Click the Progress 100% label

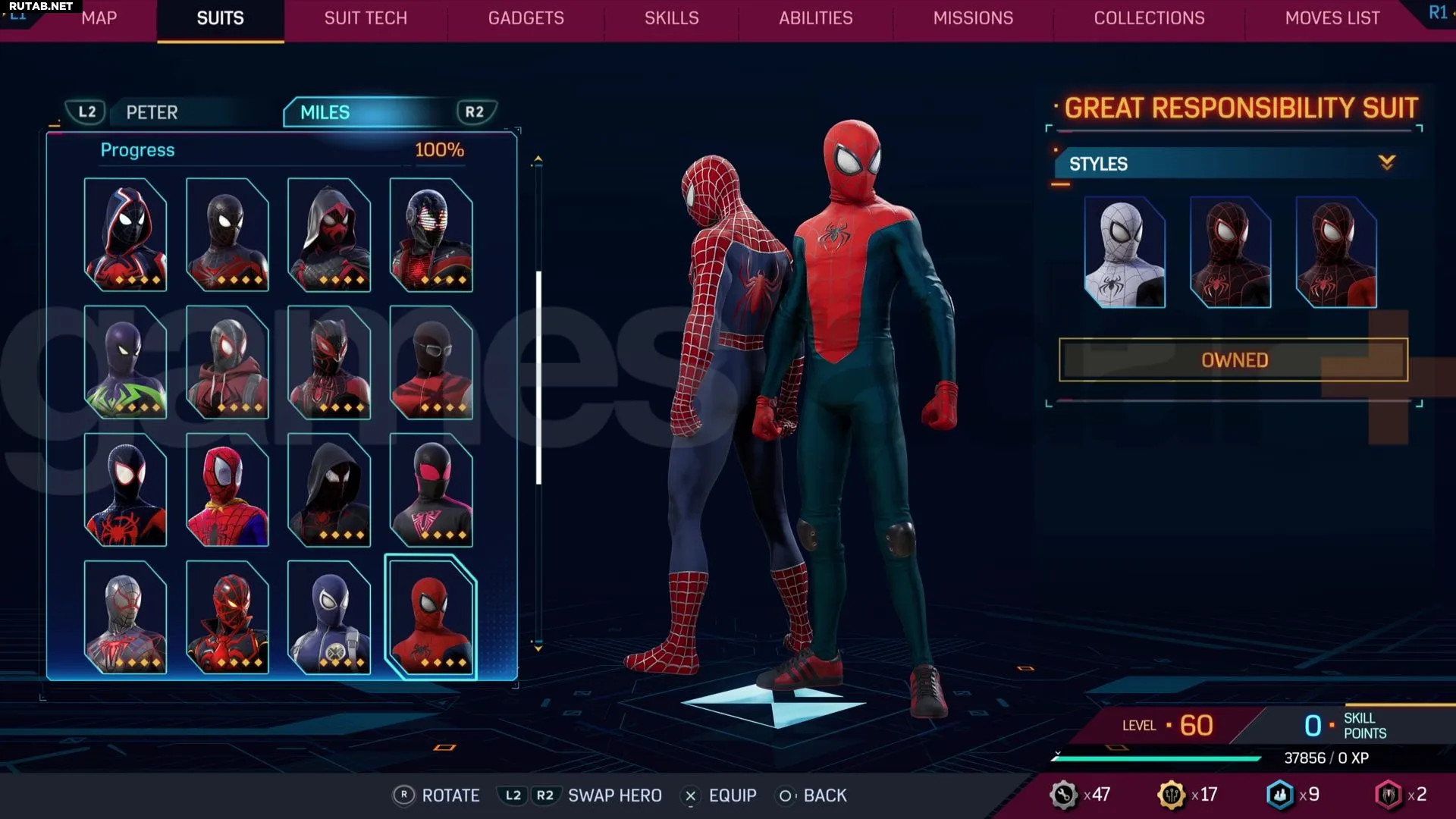point(282,150)
